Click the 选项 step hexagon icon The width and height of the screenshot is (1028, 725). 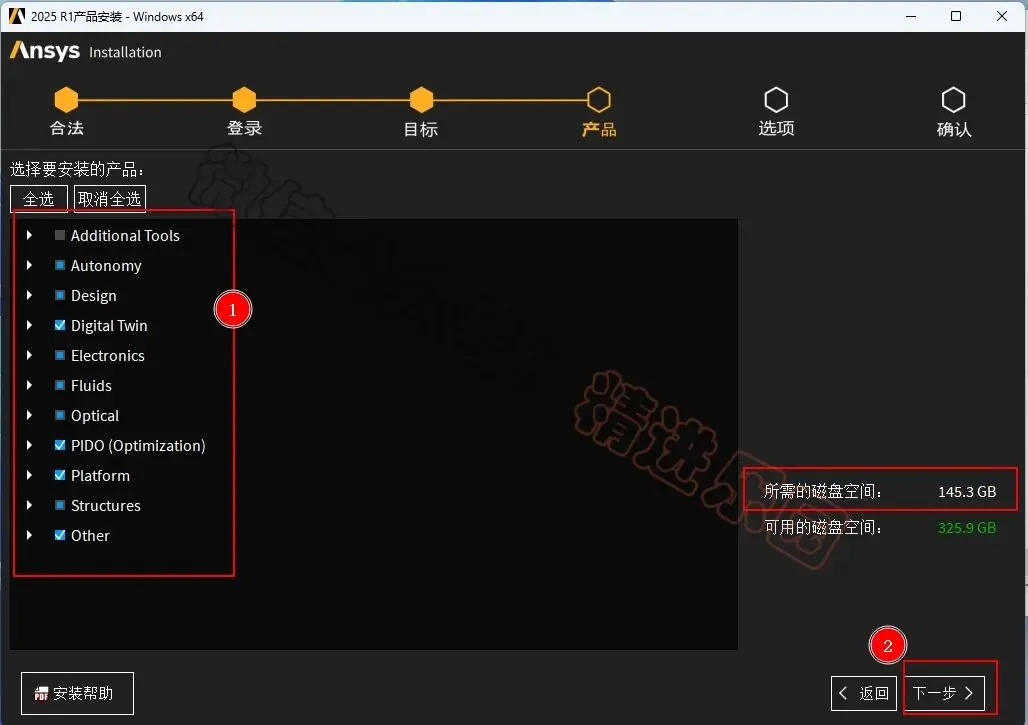pos(776,100)
